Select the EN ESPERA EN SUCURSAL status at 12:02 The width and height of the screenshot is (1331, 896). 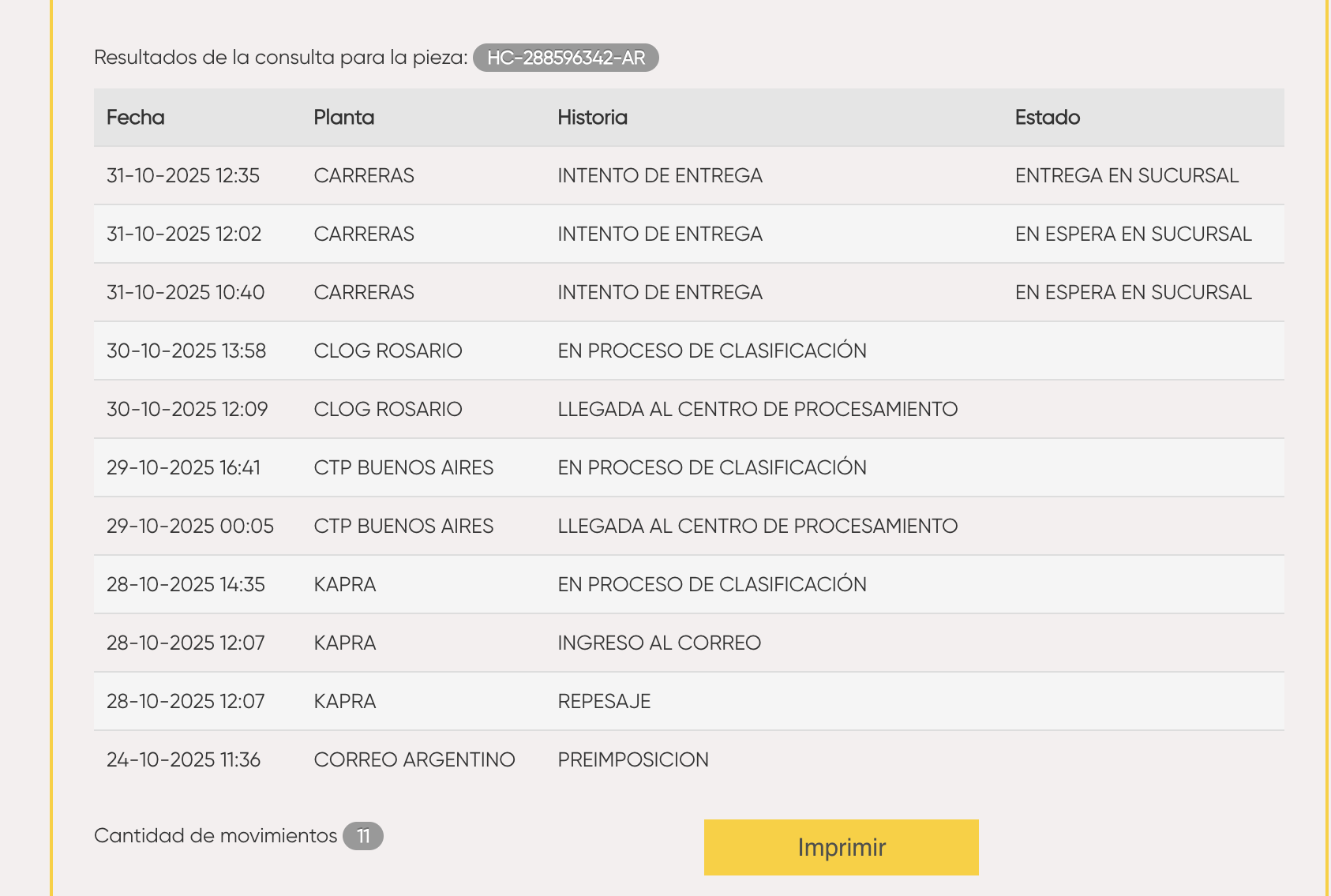point(1133,234)
